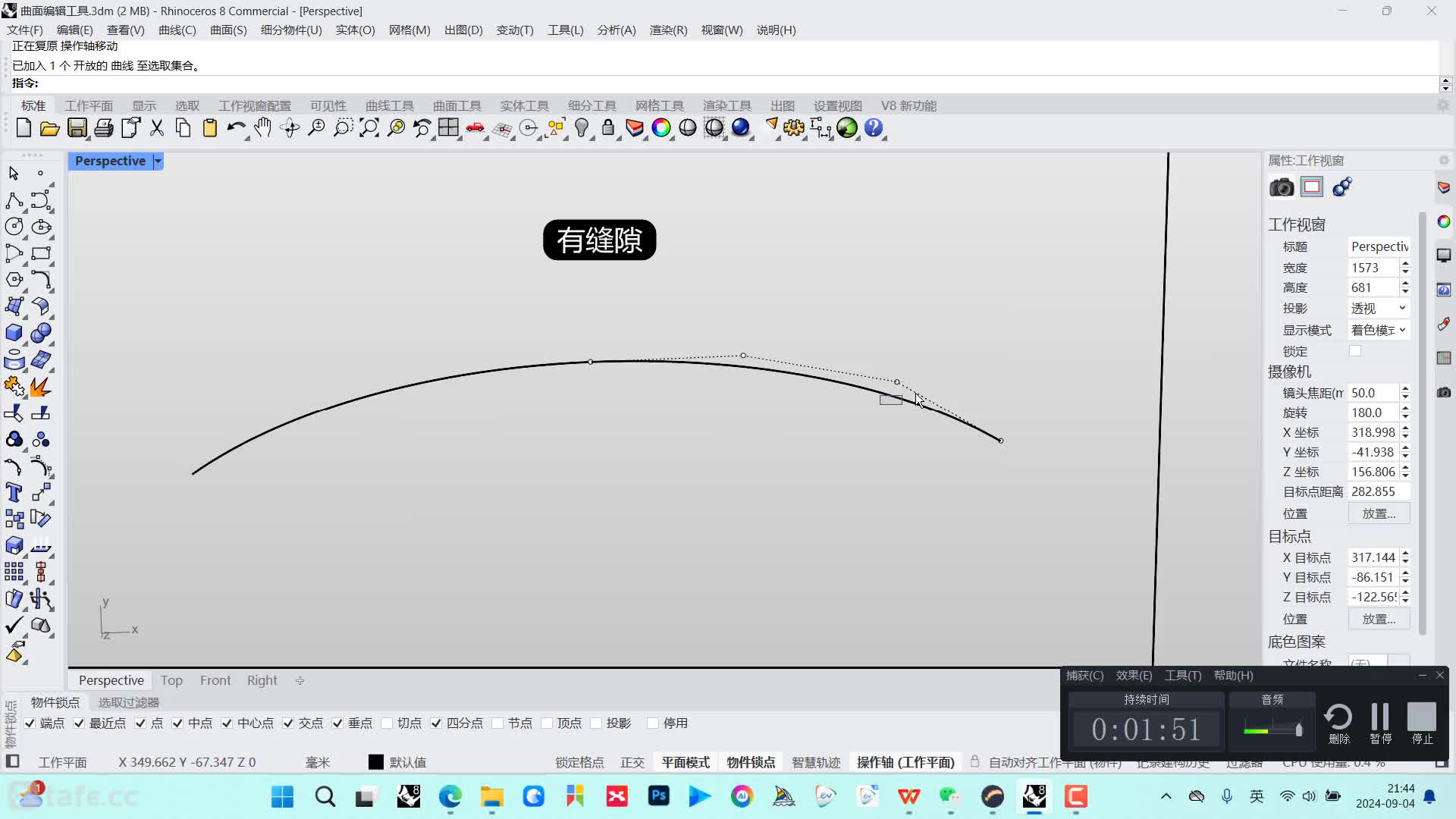Show hidden system tray icons chevron
Image resolution: width=1456 pixels, height=819 pixels.
point(1166,796)
